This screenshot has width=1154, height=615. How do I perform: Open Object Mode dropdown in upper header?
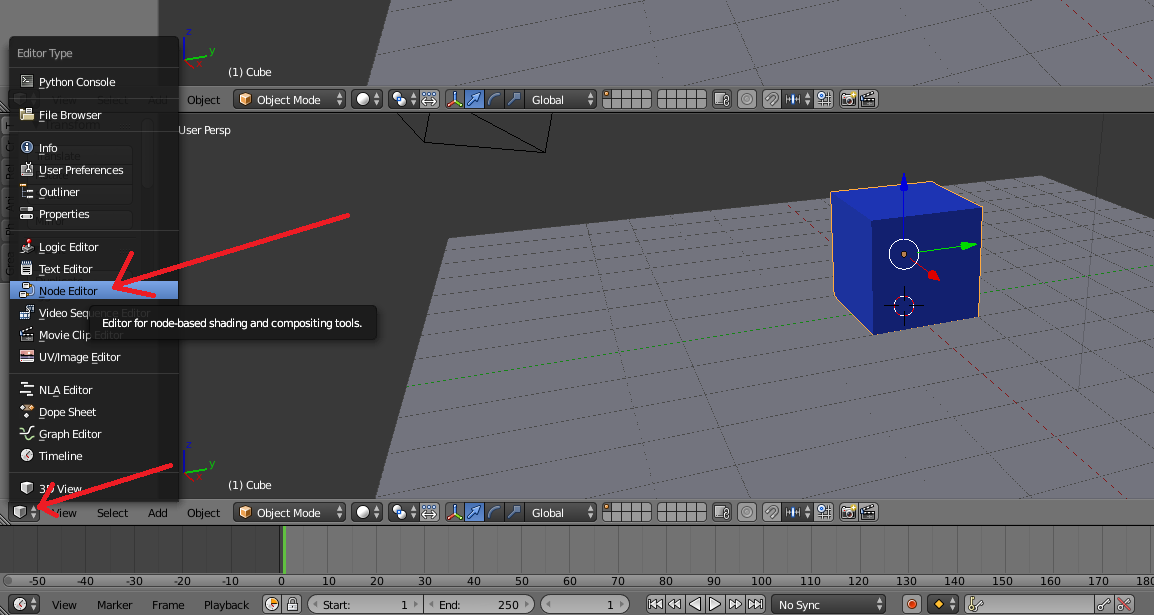[289, 99]
